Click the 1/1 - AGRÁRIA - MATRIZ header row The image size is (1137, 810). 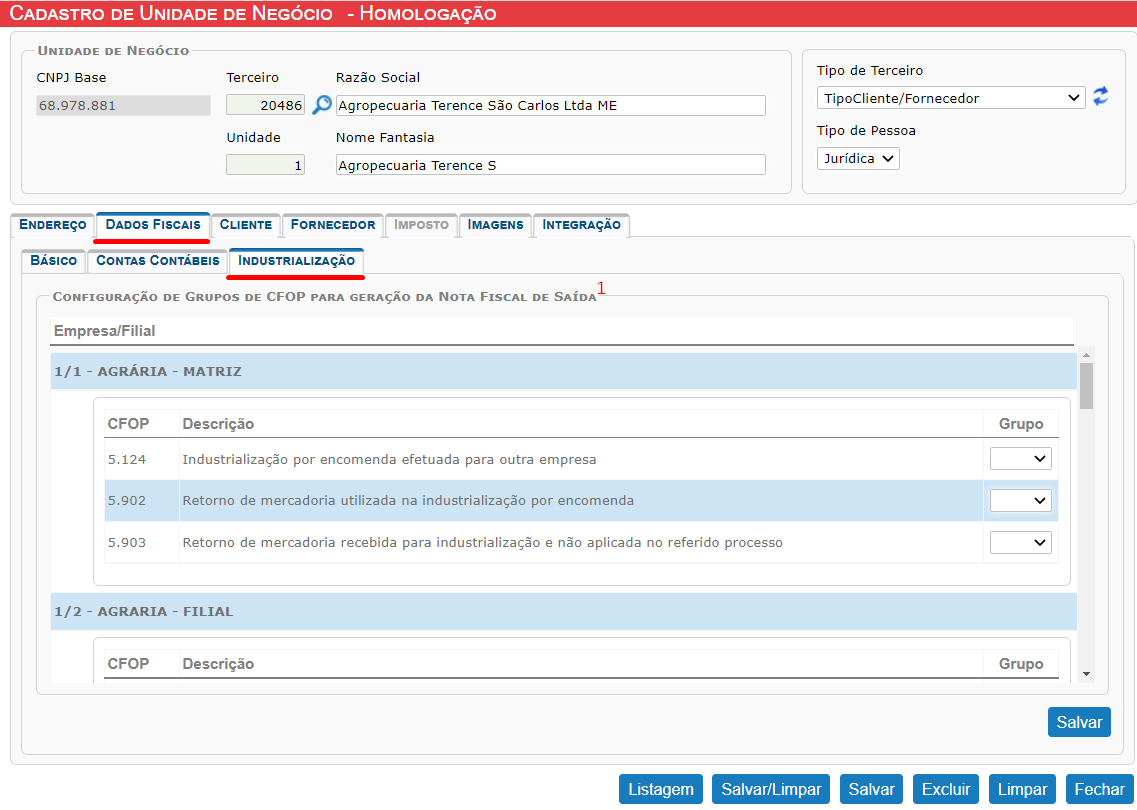[x=563, y=371]
